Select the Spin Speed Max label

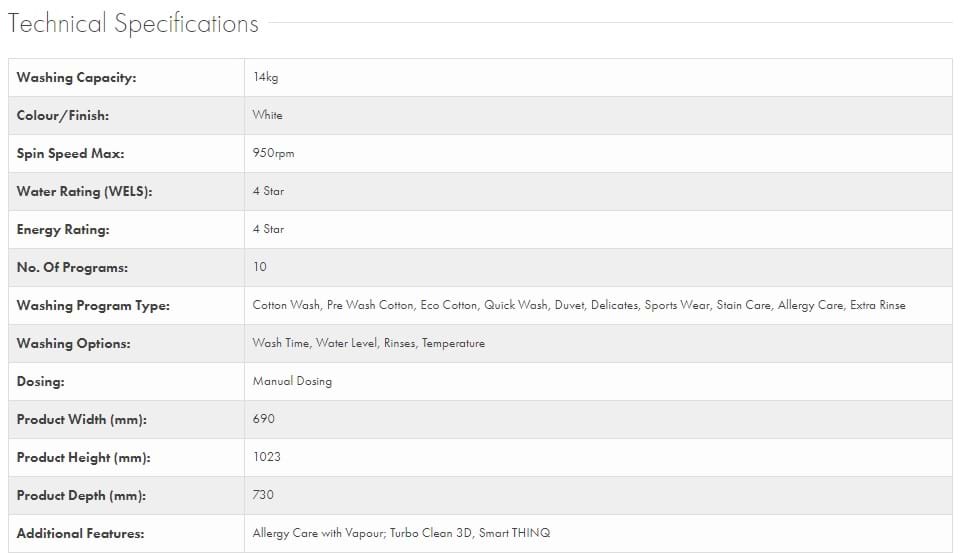[x=70, y=154]
